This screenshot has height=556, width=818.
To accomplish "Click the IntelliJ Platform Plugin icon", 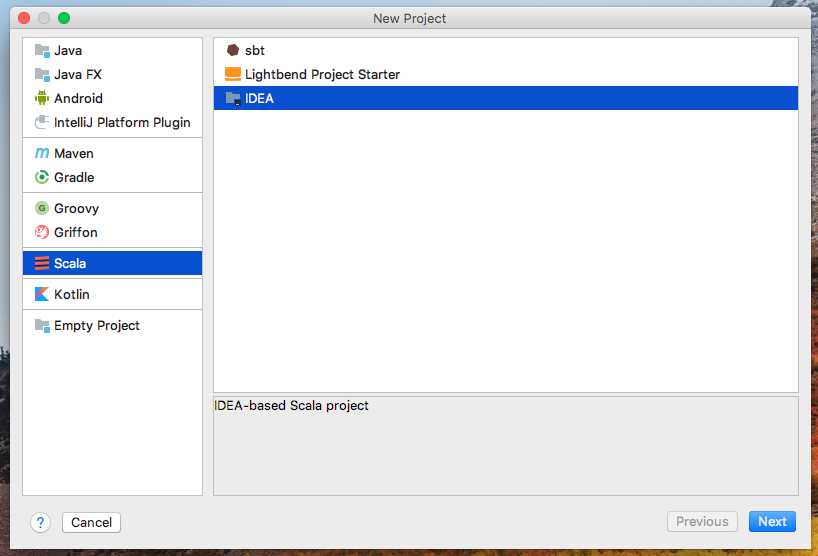I will point(42,122).
